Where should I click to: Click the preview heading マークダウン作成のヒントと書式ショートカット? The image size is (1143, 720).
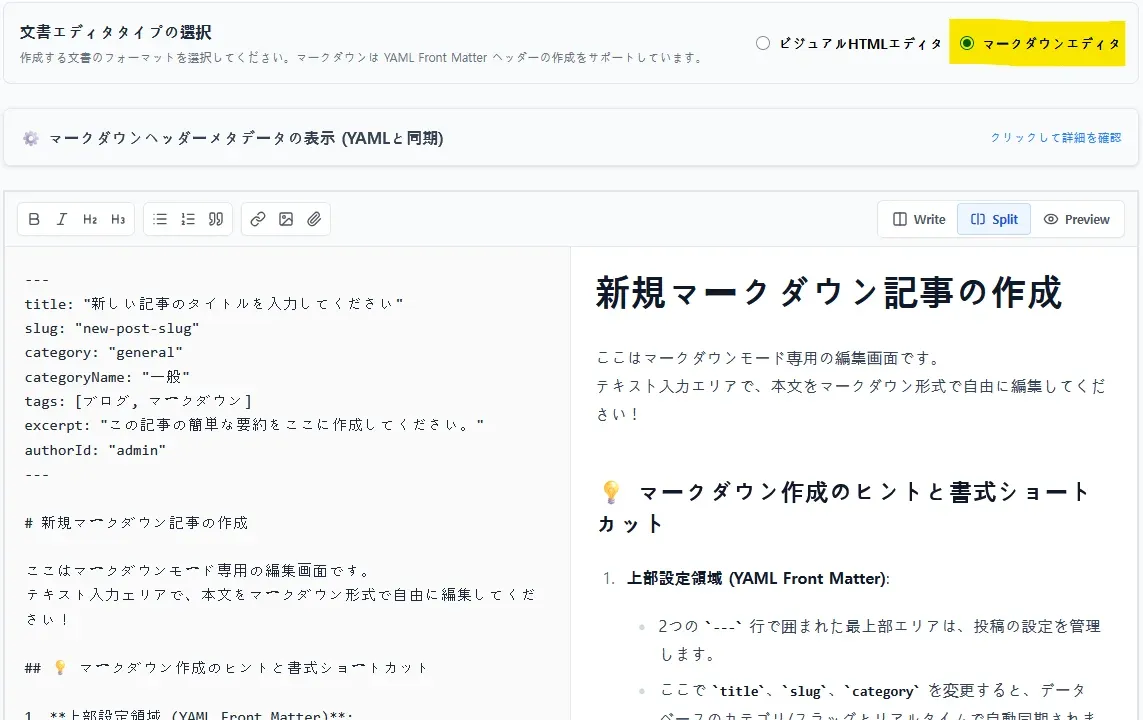[x=844, y=508]
